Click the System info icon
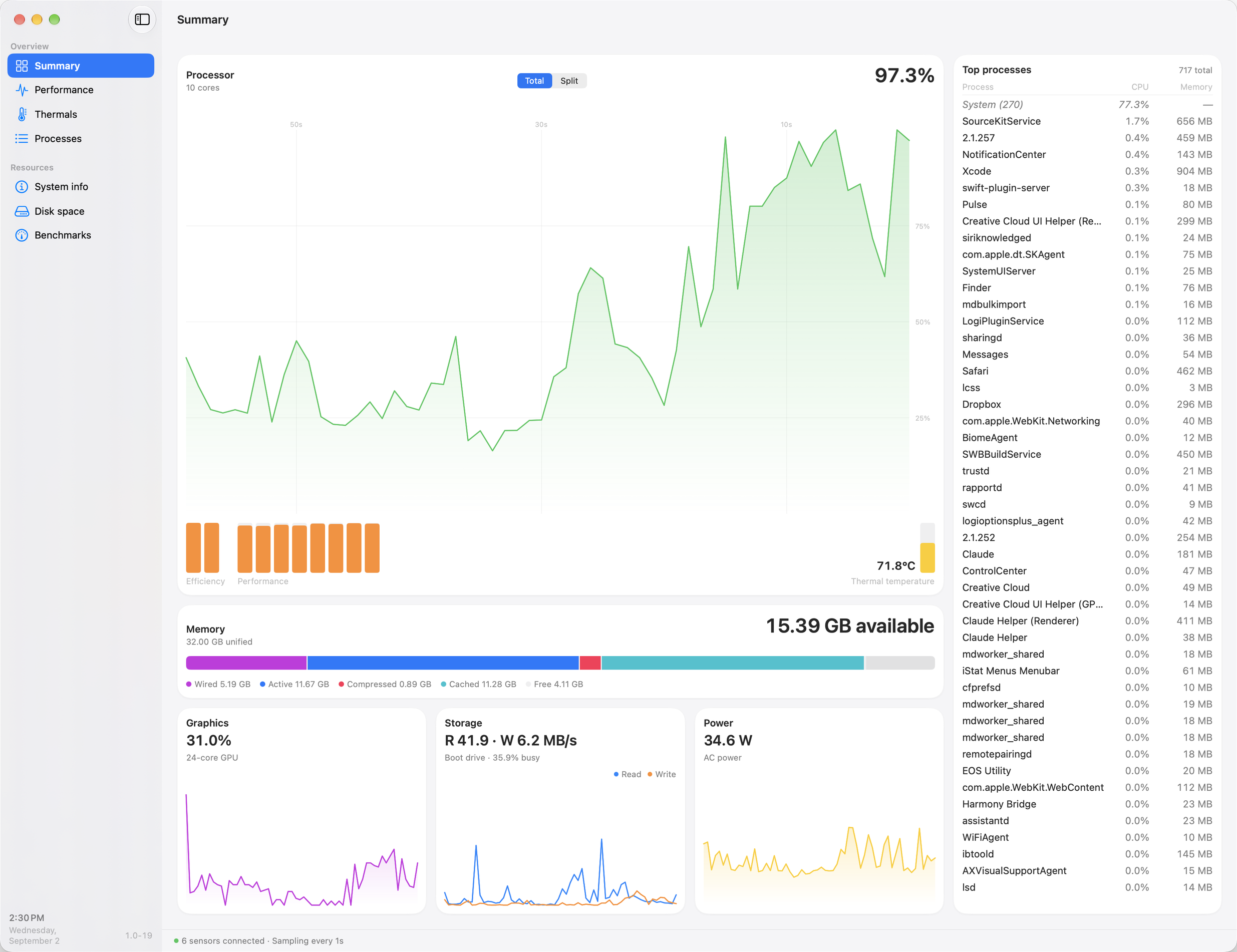The height and width of the screenshot is (952, 1237). coord(22,186)
